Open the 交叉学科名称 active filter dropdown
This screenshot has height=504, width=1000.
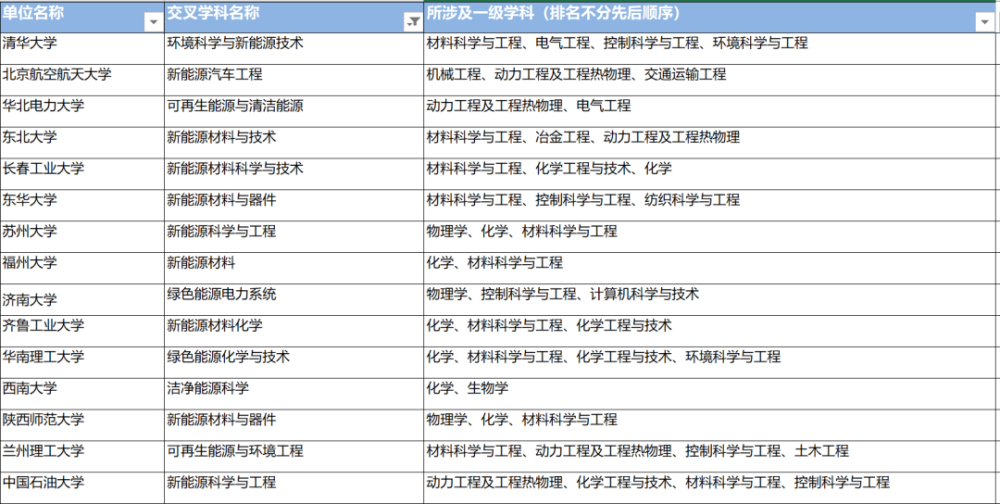(x=413, y=22)
